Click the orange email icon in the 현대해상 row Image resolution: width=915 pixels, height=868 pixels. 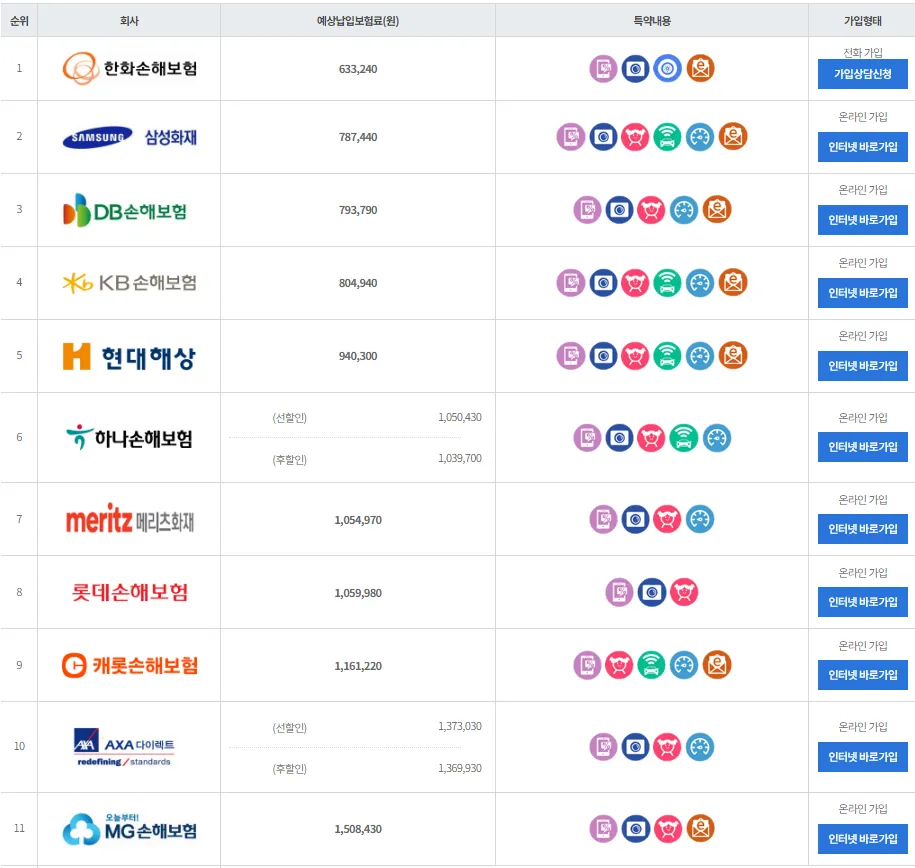coord(733,356)
